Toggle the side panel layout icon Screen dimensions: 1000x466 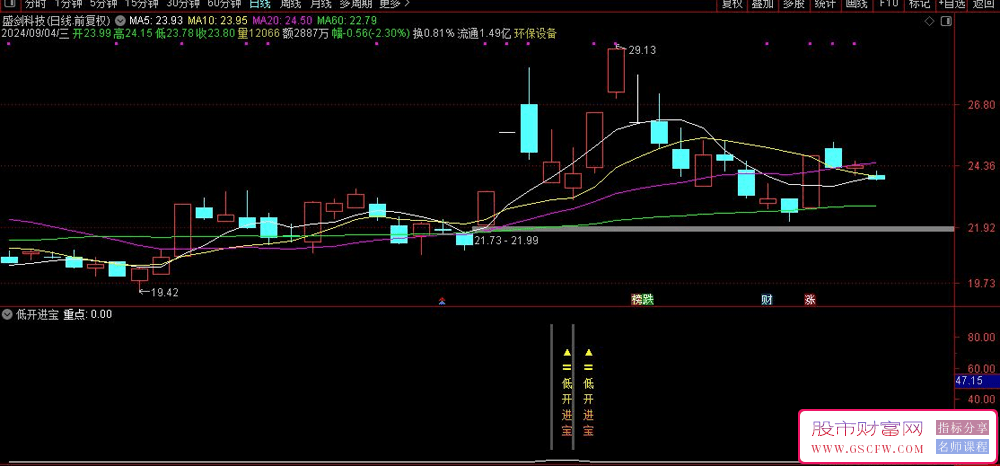(x=946, y=20)
